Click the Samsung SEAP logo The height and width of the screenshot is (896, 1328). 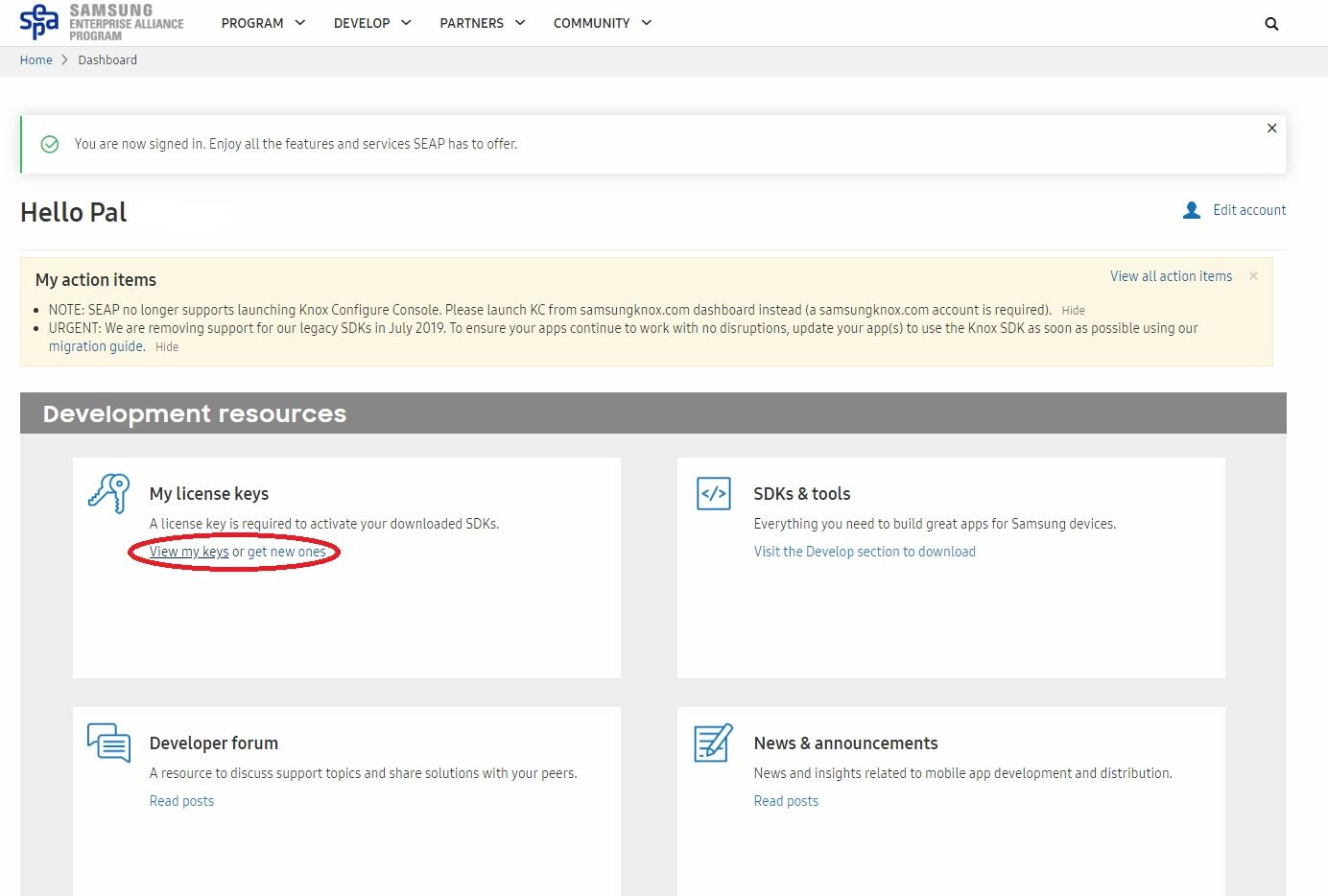[102, 22]
